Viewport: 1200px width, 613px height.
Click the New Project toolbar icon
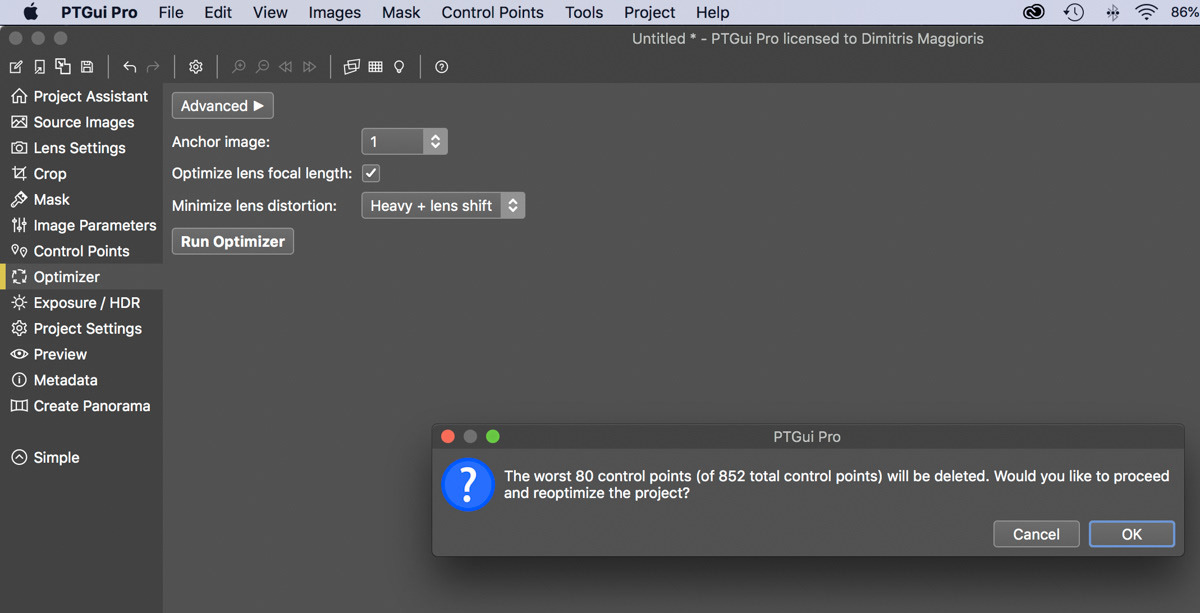(16, 67)
